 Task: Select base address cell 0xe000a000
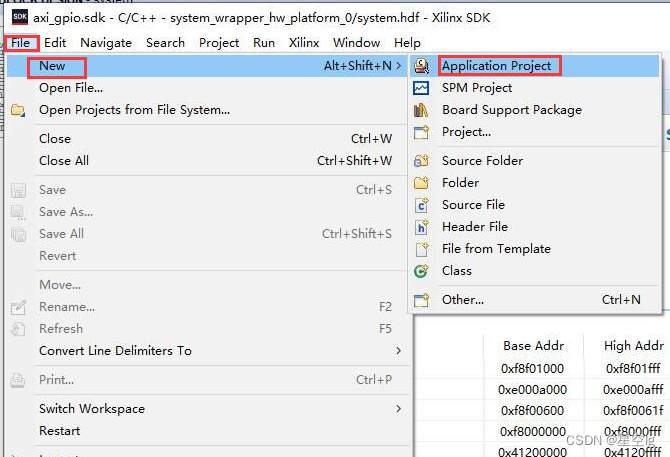[532, 390]
